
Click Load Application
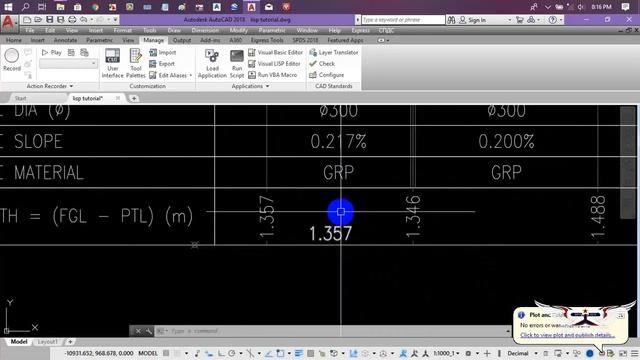212,63
